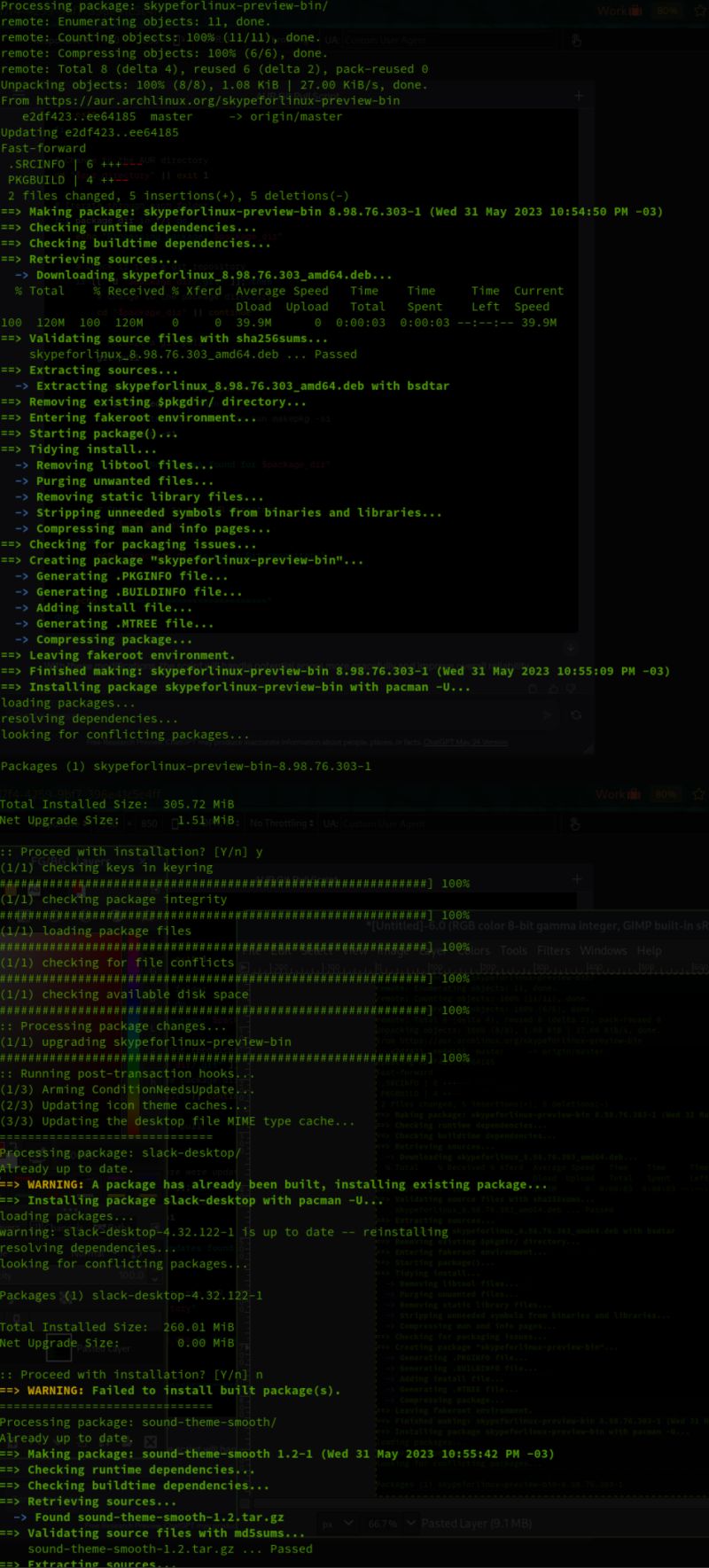This screenshot has width=709, height=1568.
Task: Click 'Stripping unneeded symbols' line
Action: [228, 513]
